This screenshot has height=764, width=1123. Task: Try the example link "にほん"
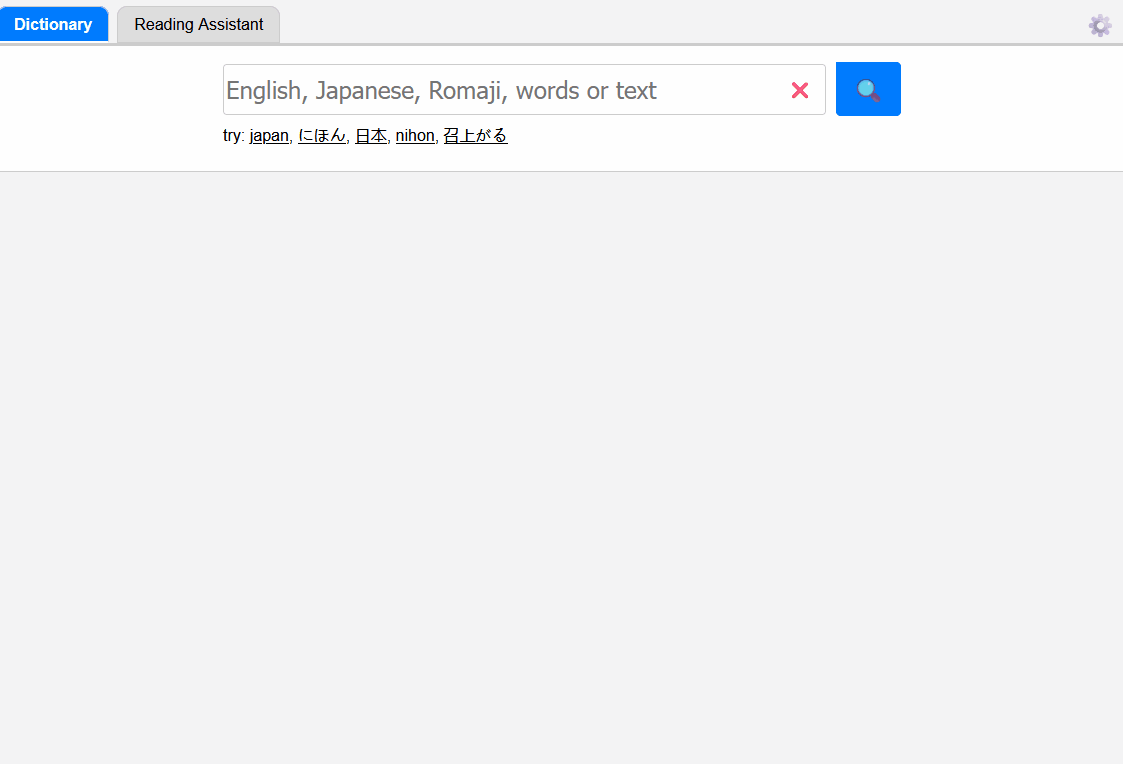(x=322, y=136)
